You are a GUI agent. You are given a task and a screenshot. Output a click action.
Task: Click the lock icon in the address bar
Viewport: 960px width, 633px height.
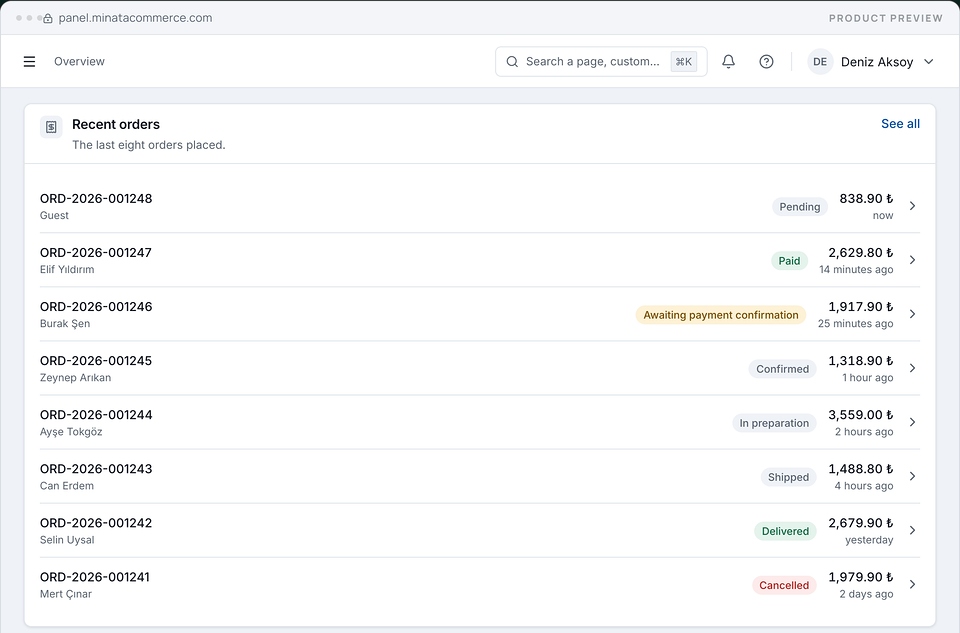[48, 18]
